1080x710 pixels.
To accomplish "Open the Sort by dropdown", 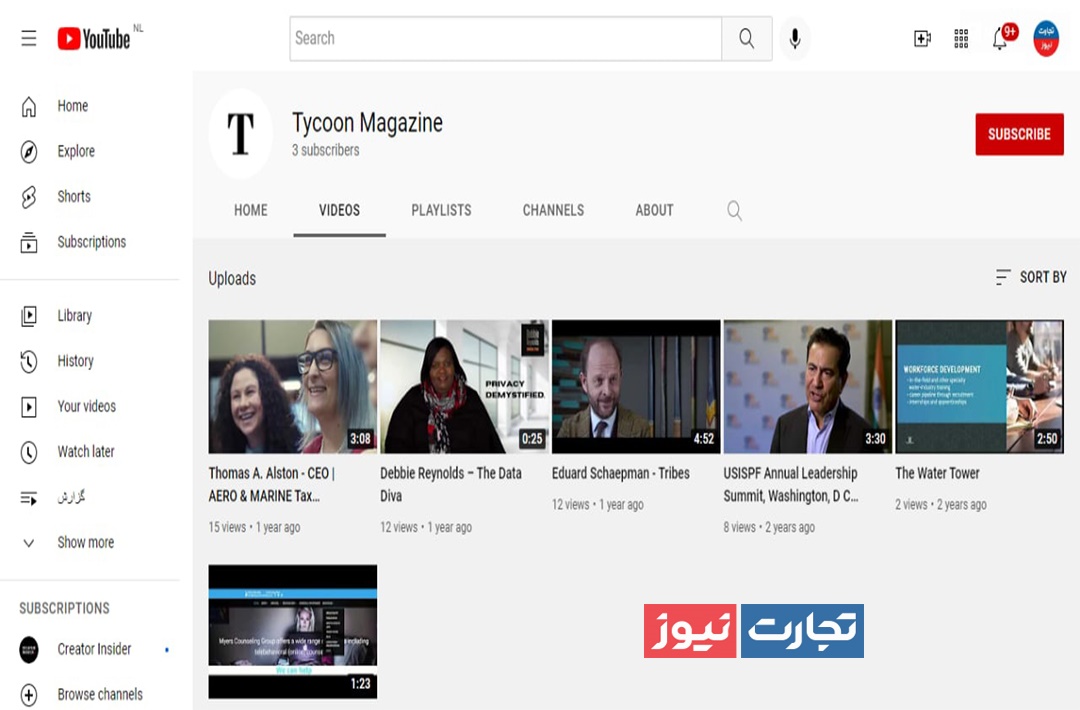I will click(x=1031, y=278).
